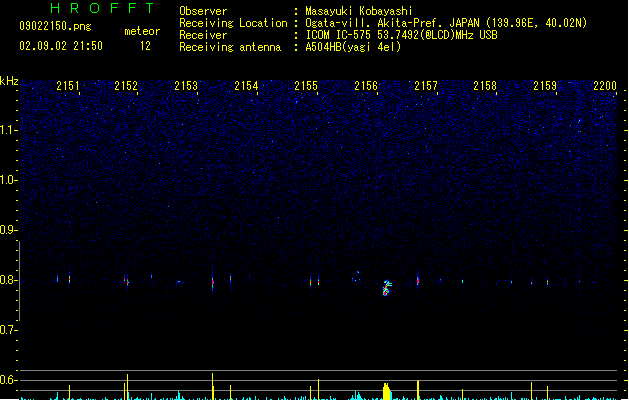Click the HROFFT title text
Screen dimensions: 629x400
point(102,8)
